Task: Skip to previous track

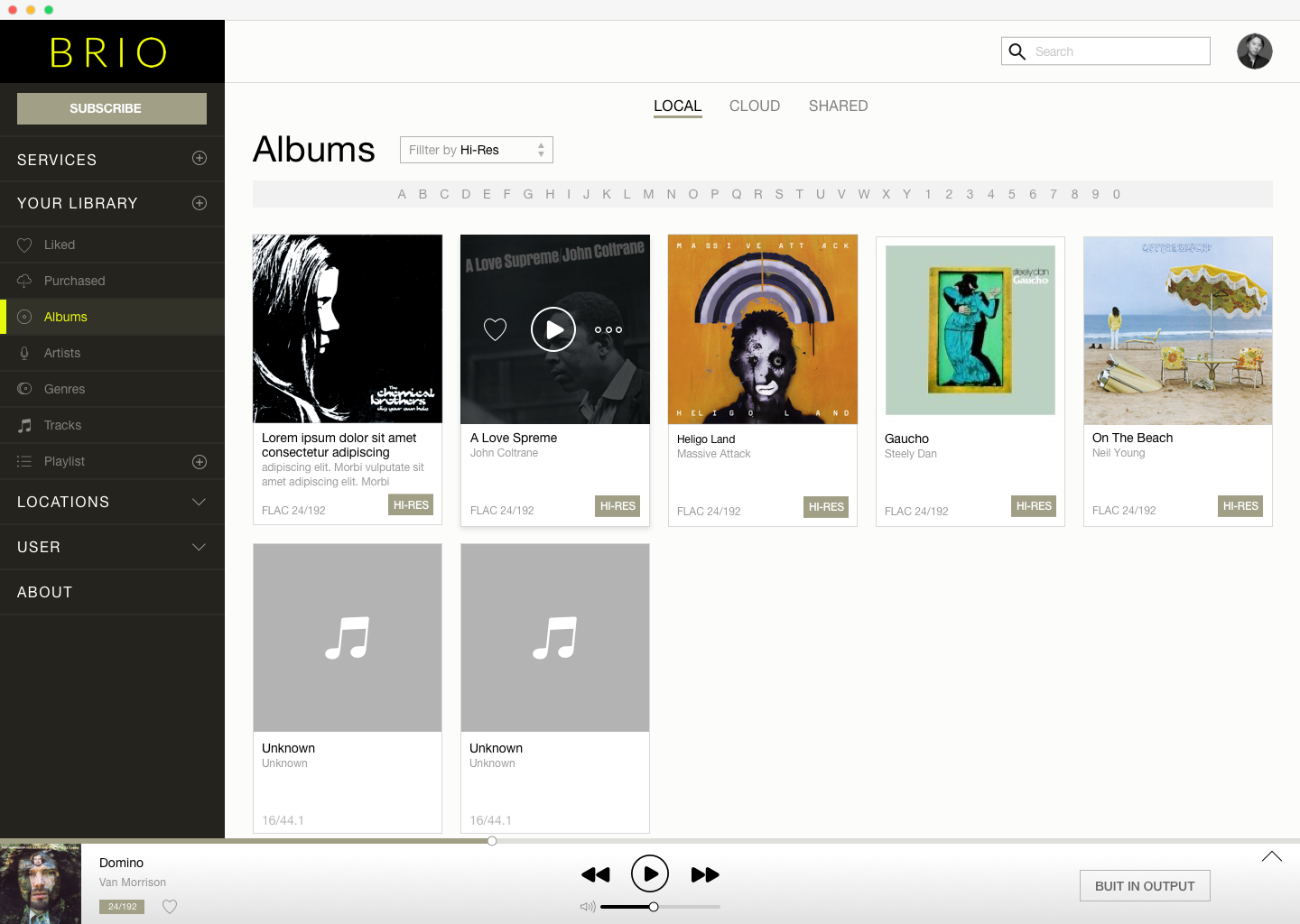Action: click(x=596, y=874)
